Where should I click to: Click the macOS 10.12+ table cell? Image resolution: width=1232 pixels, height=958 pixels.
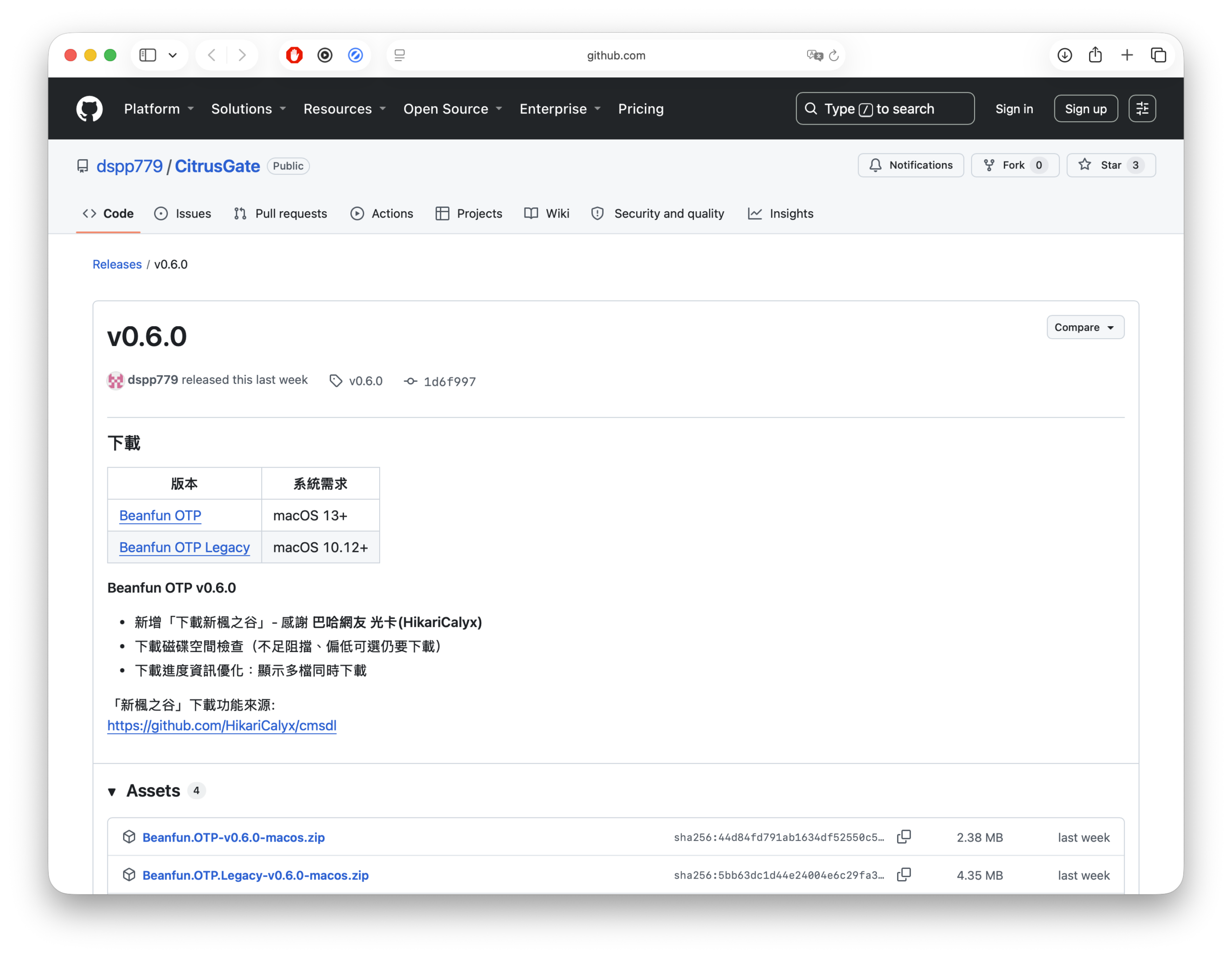point(321,547)
